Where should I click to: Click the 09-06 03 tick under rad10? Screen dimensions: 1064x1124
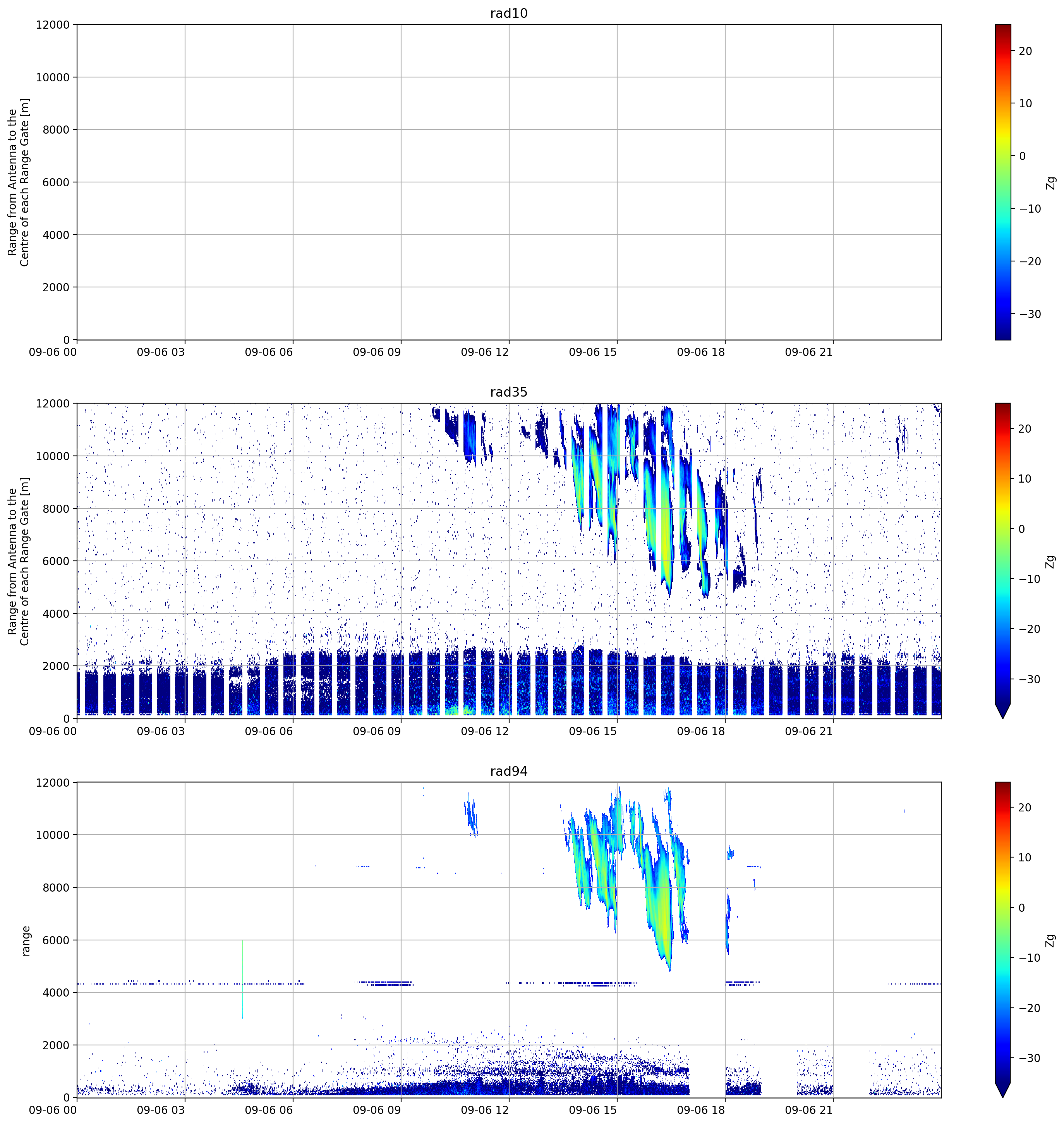(x=161, y=352)
